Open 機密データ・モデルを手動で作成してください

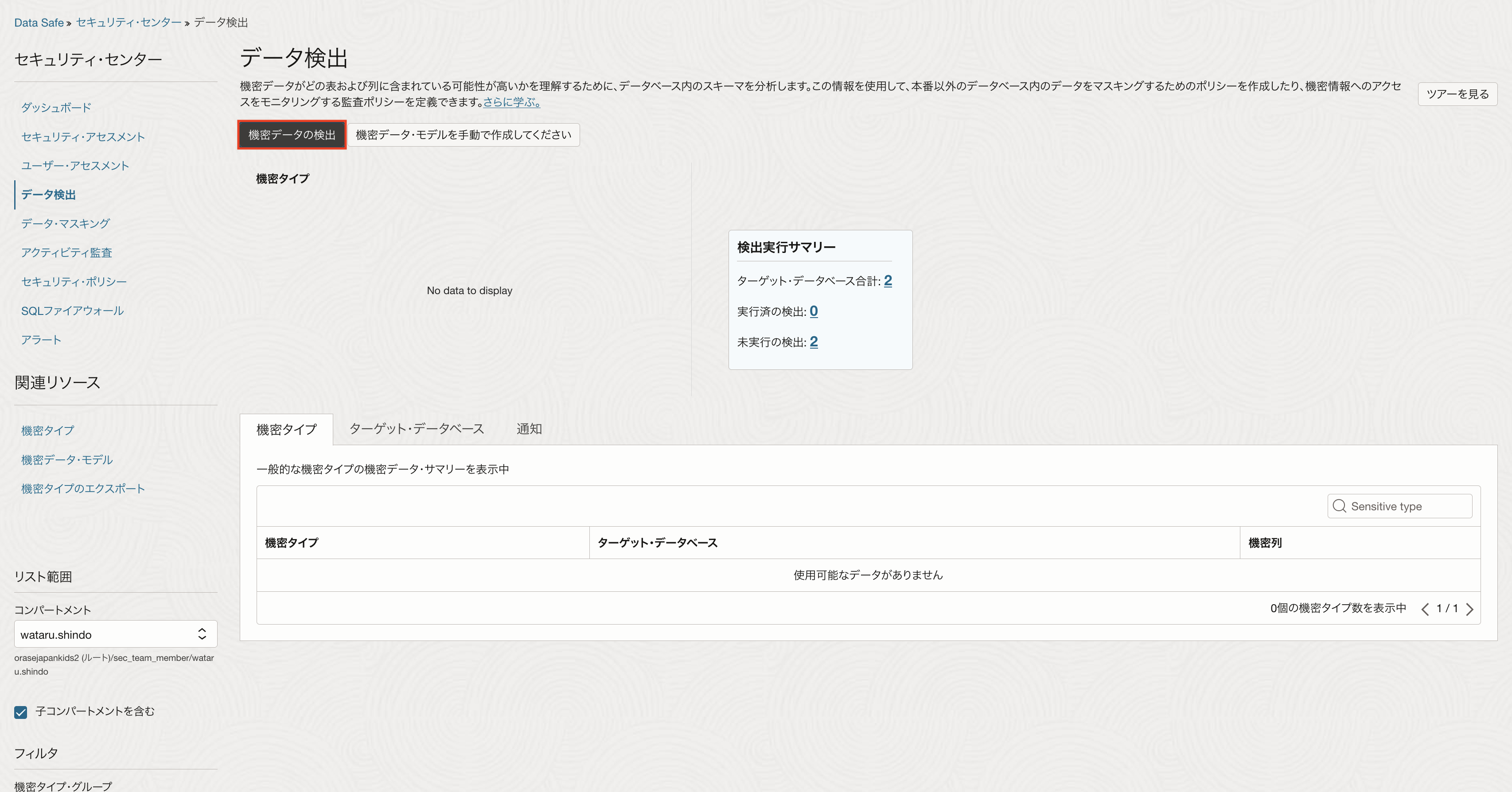(x=463, y=134)
